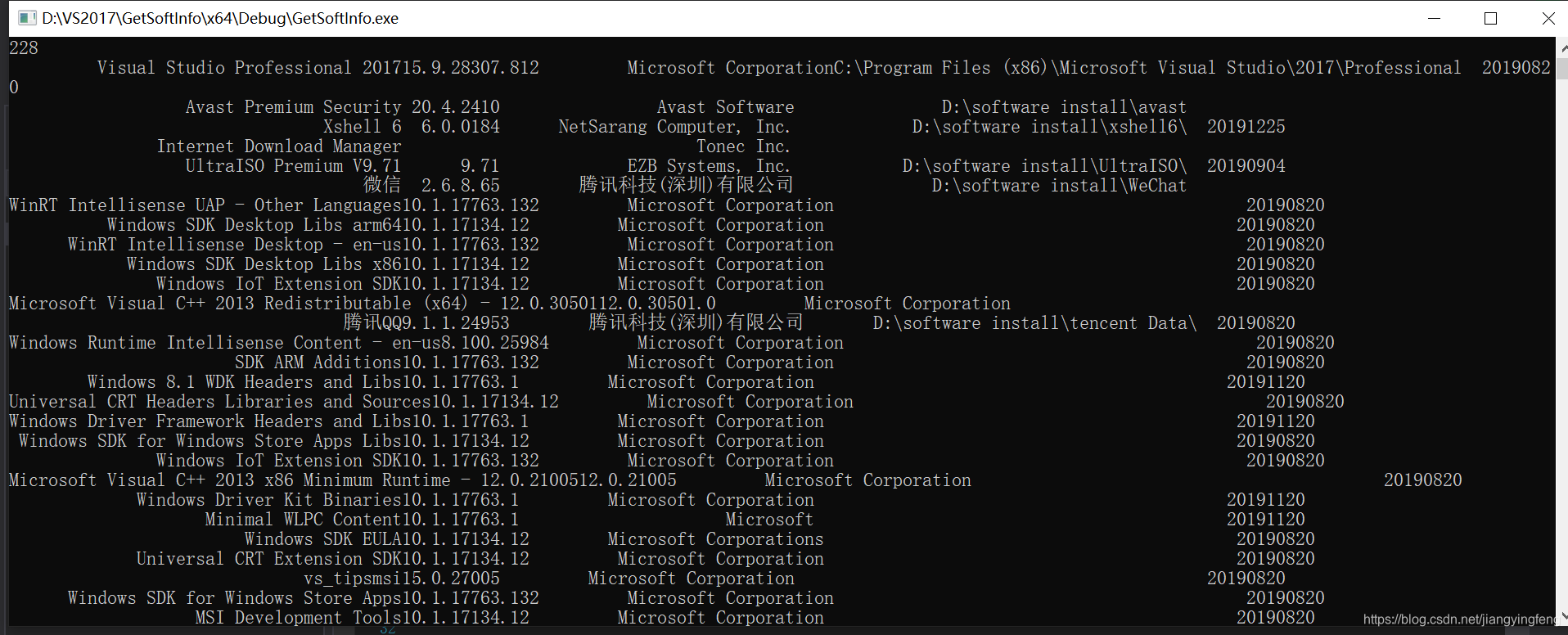Click the scrollbar down arrow

pos(1561,616)
